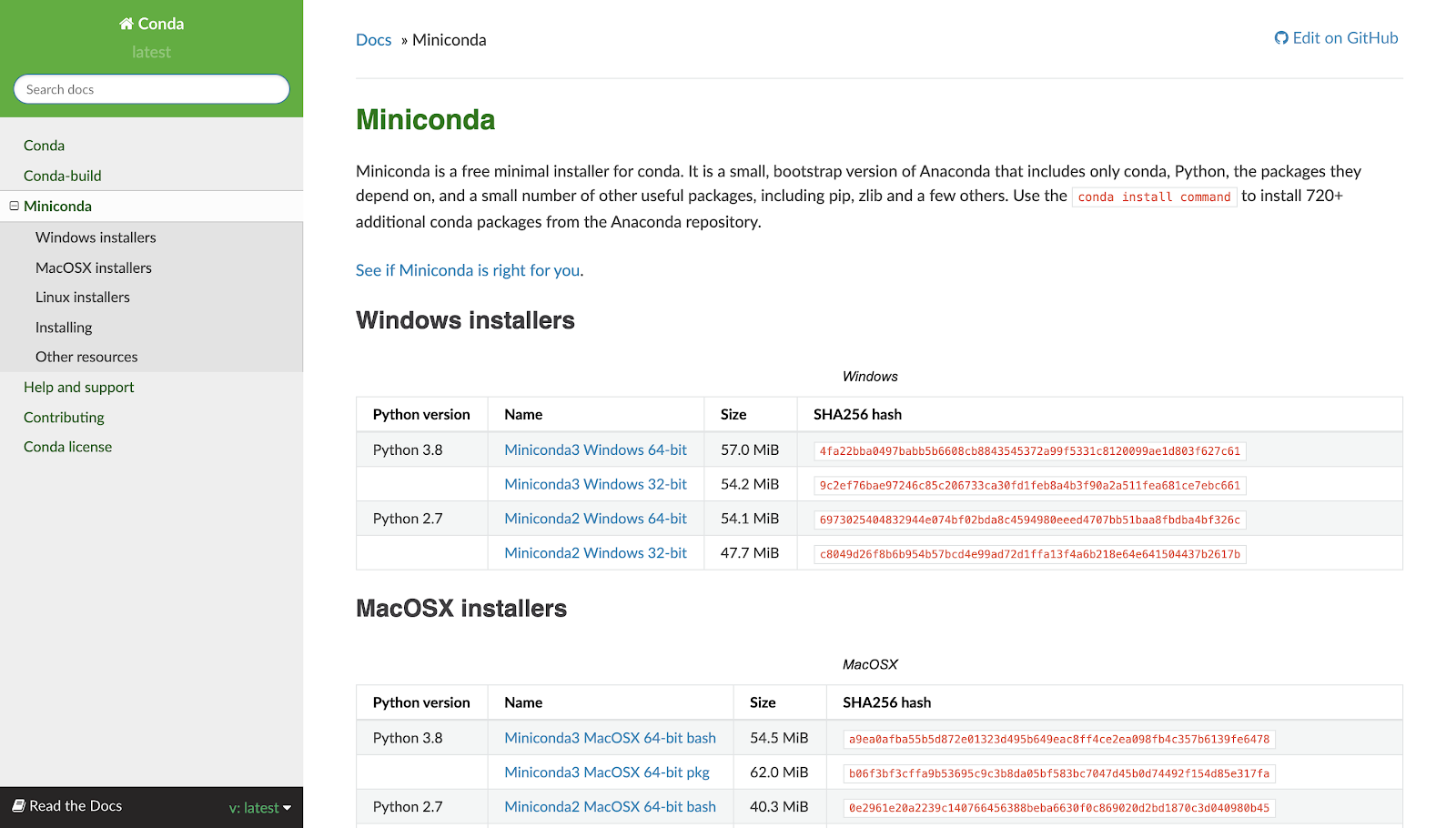
Task: Download Miniconda2 MacOSX 64-bit bash
Action: pyautogui.click(x=611, y=807)
